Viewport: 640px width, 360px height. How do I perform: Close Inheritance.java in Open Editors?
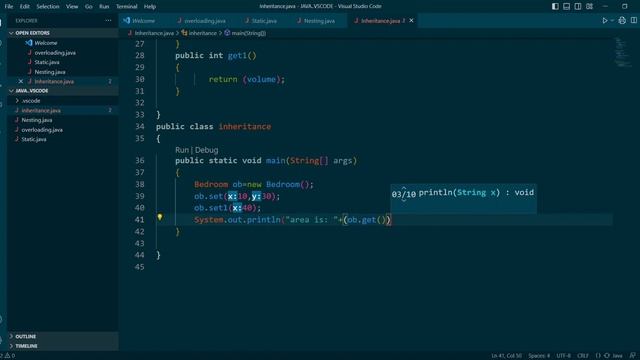tap(21, 81)
